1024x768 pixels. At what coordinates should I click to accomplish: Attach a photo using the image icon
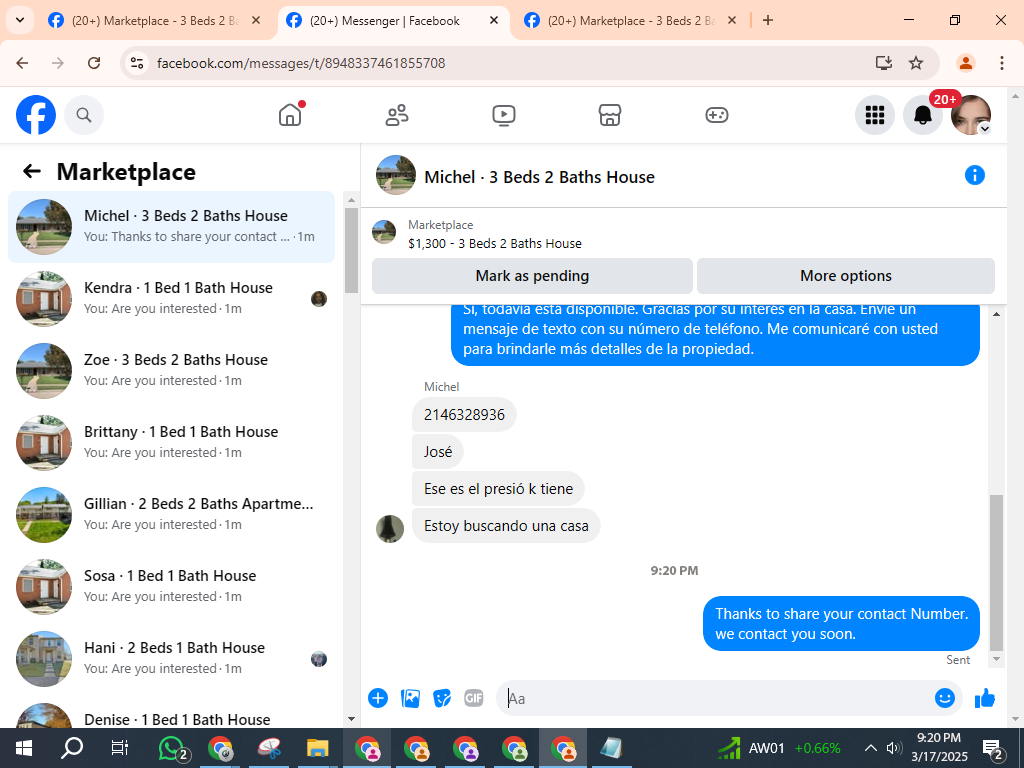click(410, 698)
